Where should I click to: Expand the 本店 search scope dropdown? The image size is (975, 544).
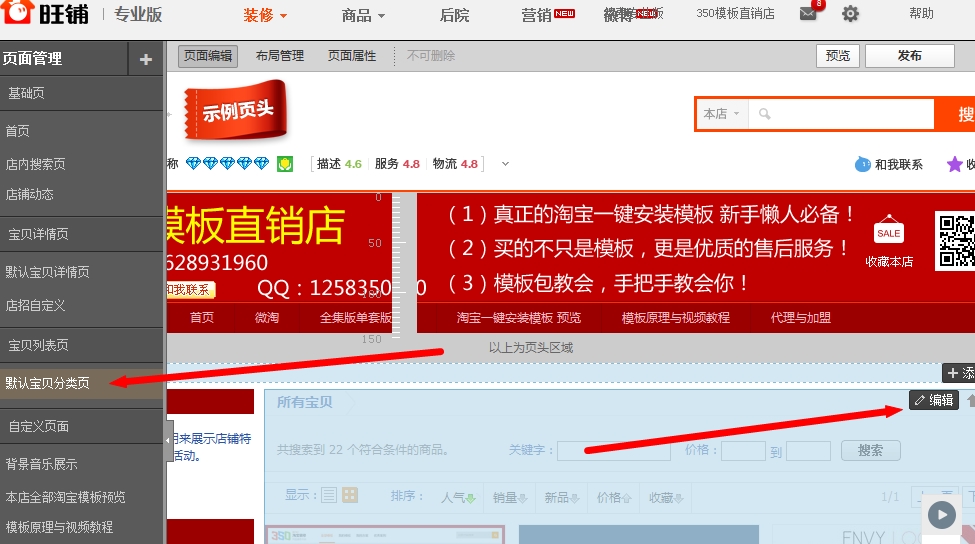(722, 114)
